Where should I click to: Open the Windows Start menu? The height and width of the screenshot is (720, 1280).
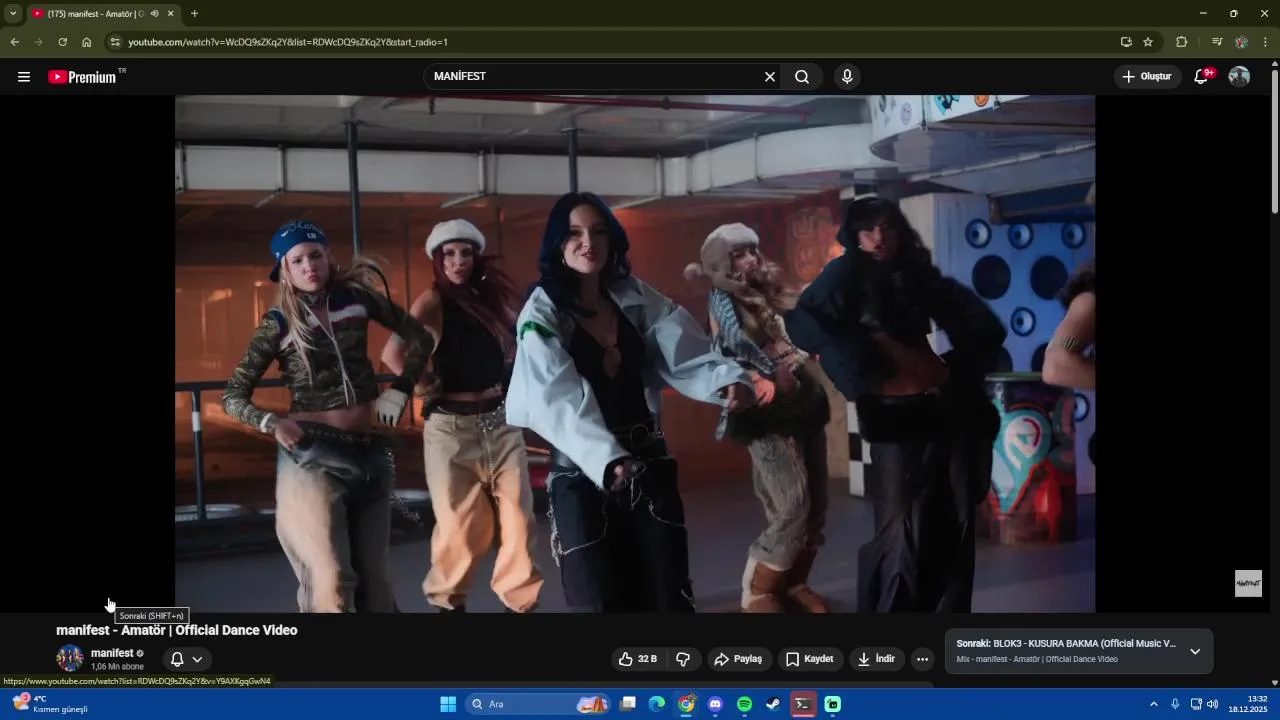tap(448, 704)
